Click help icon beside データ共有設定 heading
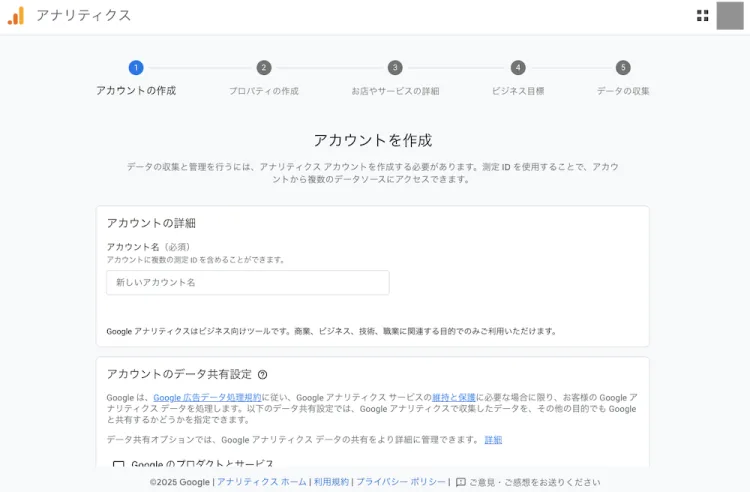Image resolution: width=750 pixels, height=492 pixels. 262,374
